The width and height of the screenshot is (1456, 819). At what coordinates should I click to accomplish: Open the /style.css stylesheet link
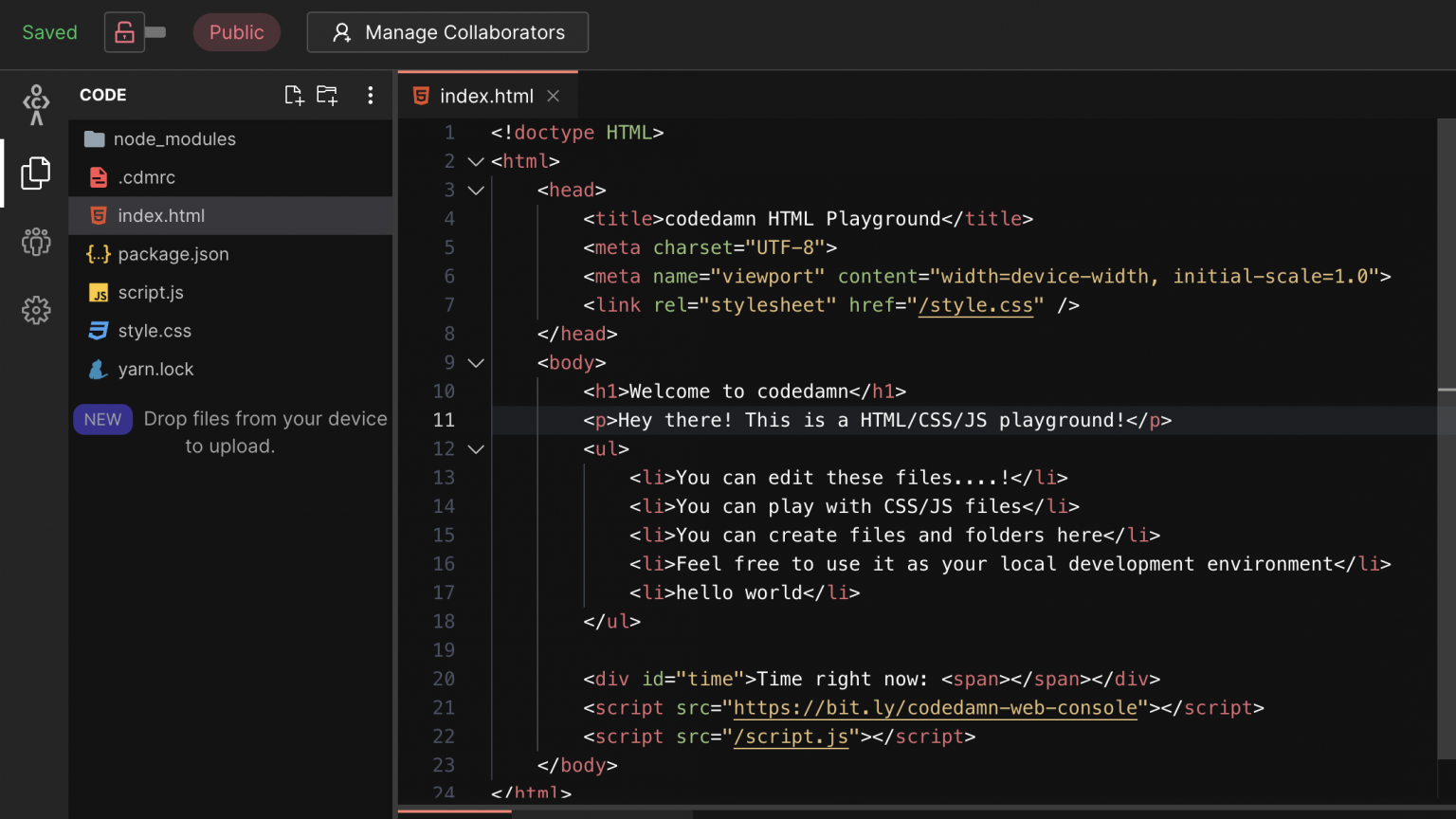[x=977, y=304]
